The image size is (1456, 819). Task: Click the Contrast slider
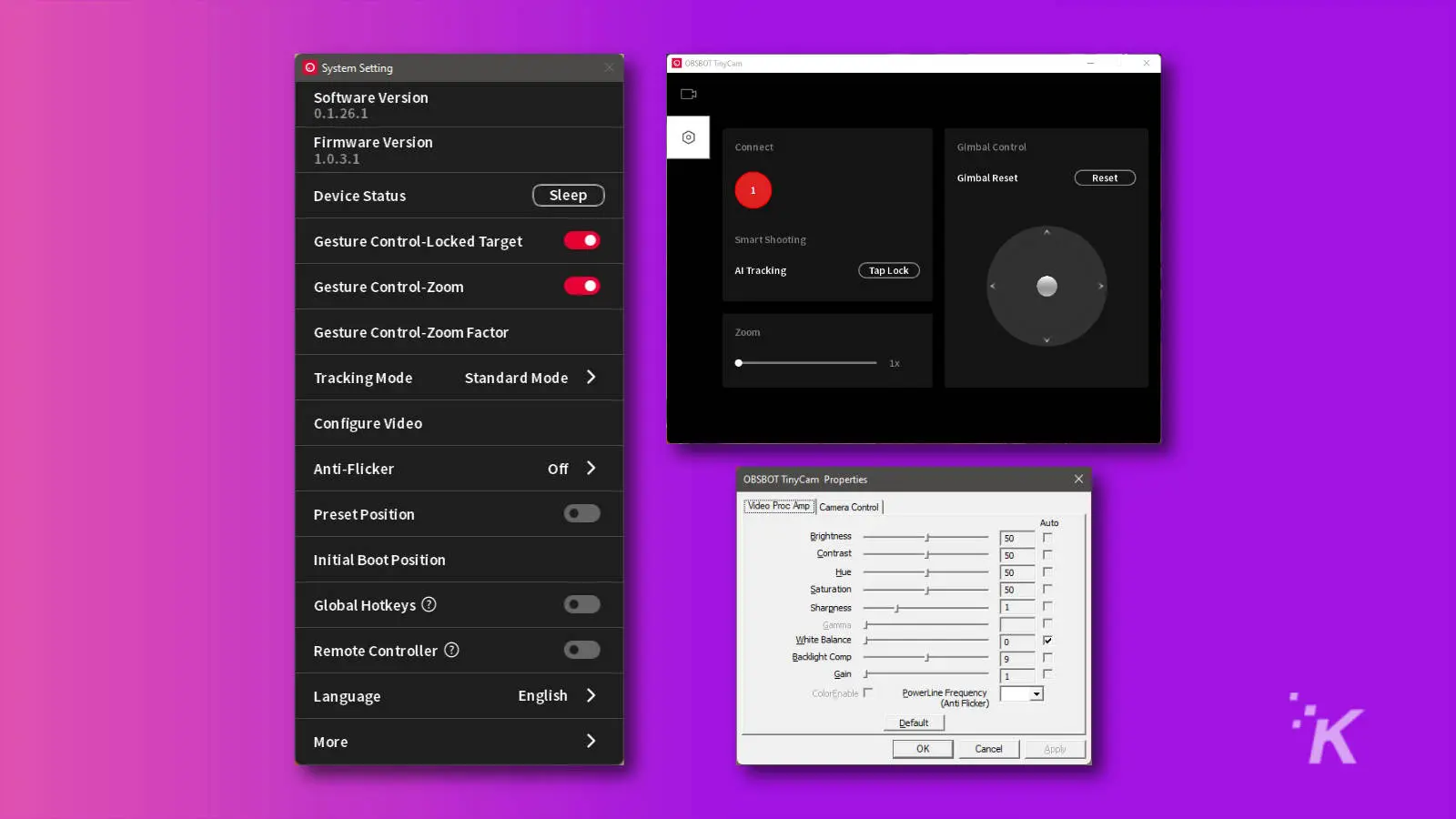[925, 554]
